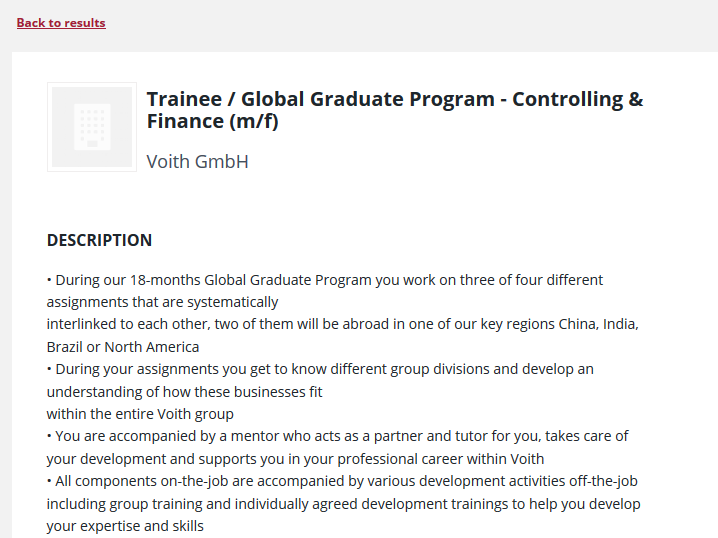Click the company logo placeholder image

(92, 127)
